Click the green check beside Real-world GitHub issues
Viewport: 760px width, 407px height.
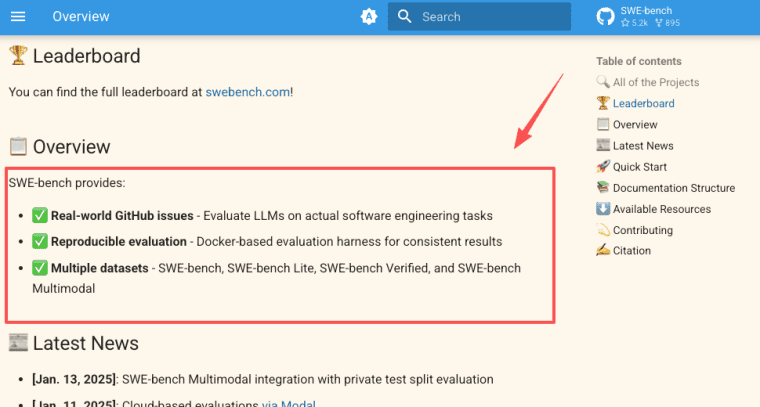[x=40, y=215]
